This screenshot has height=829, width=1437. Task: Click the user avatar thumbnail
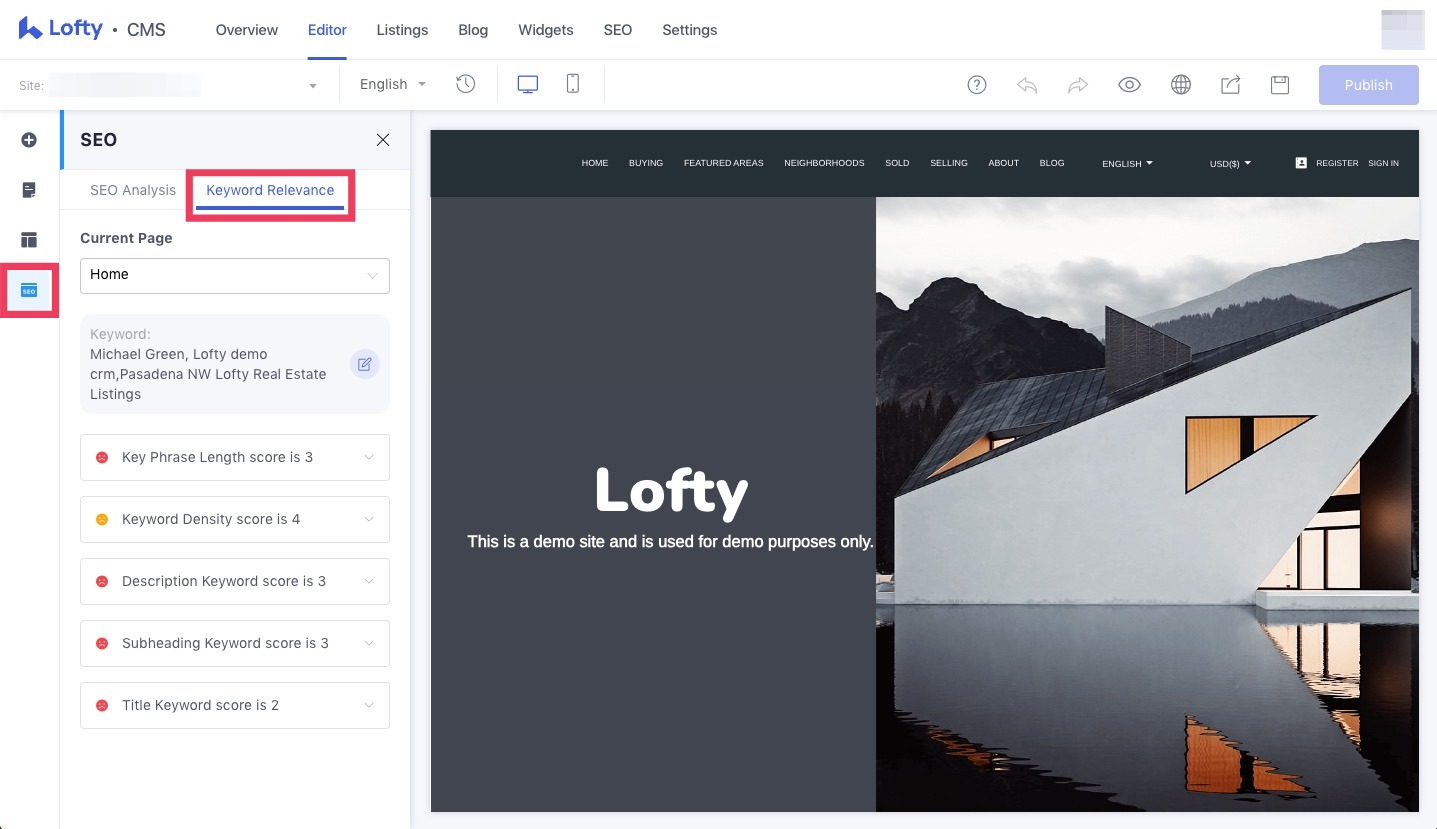1402,29
